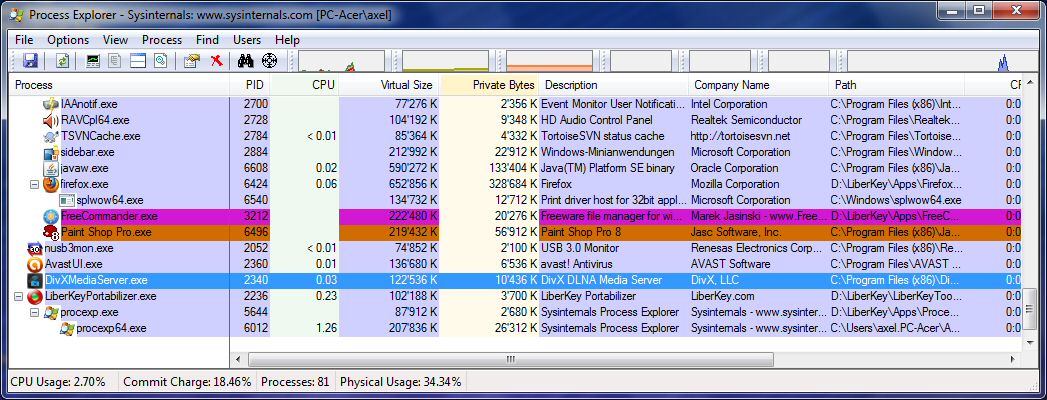The height and width of the screenshot is (400, 1047).
Task: Toggle the Show Lower Pane icon
Action: [138, 61]
